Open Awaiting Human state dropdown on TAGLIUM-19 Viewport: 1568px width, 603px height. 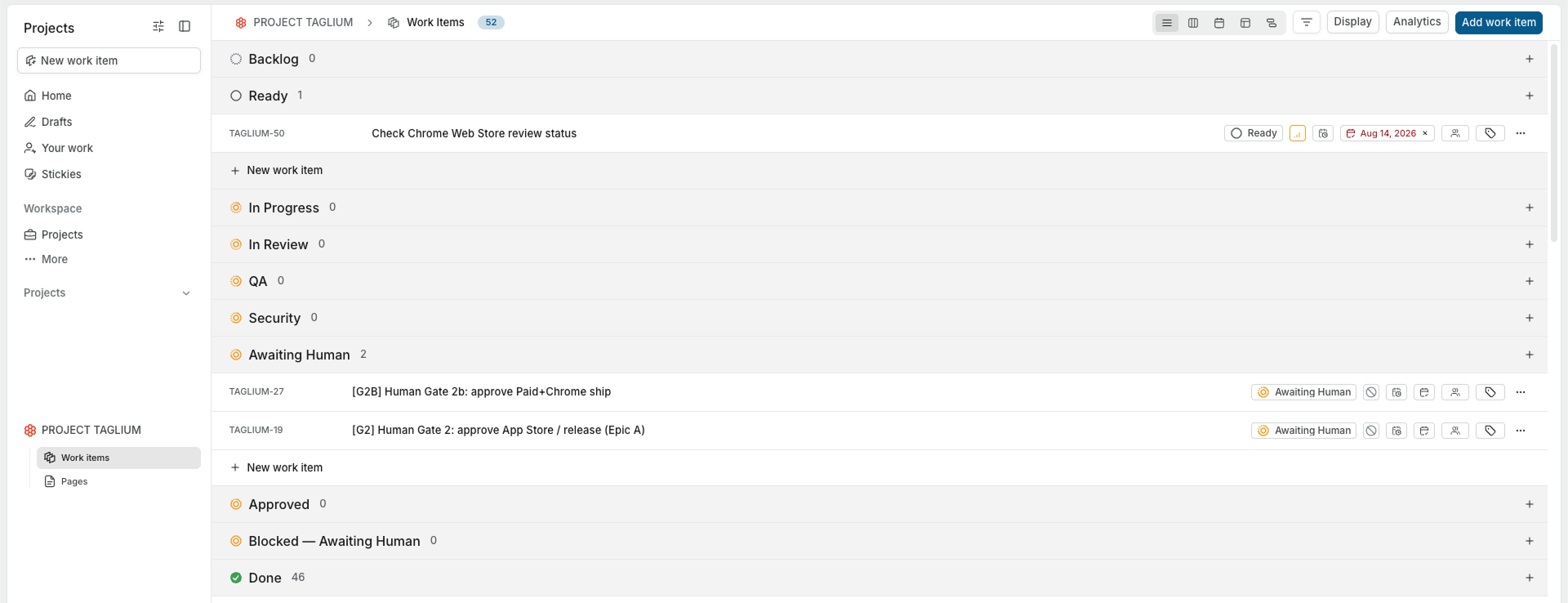tap(1304, 431)
